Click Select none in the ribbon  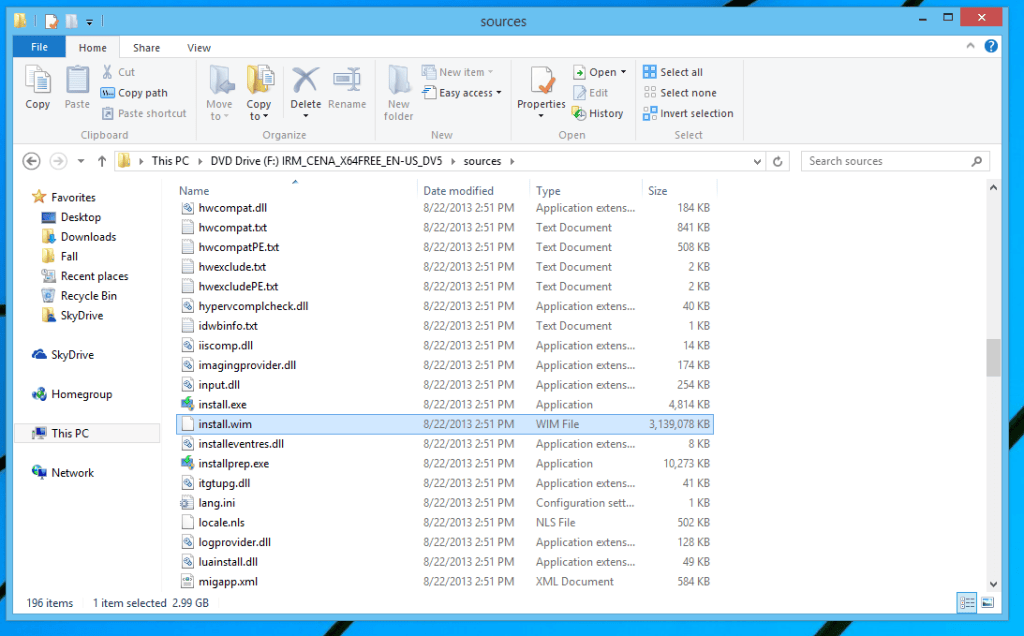680,93
